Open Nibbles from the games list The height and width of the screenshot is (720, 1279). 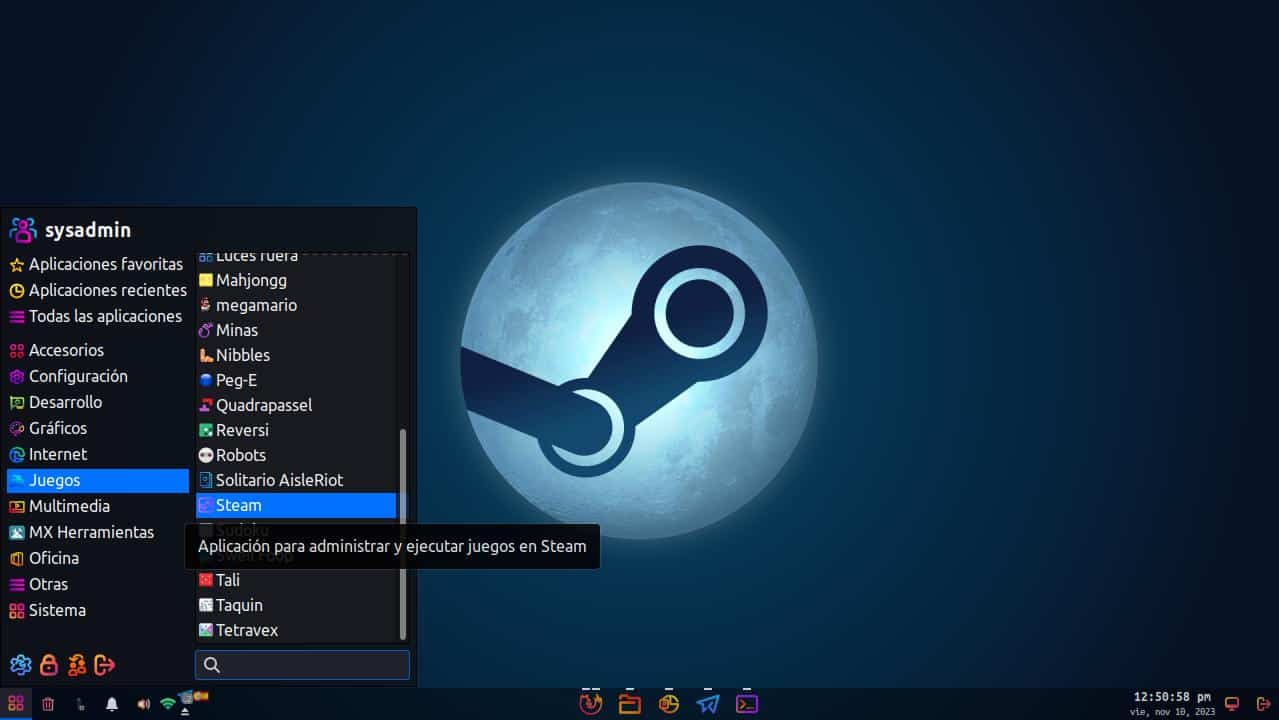296,355
